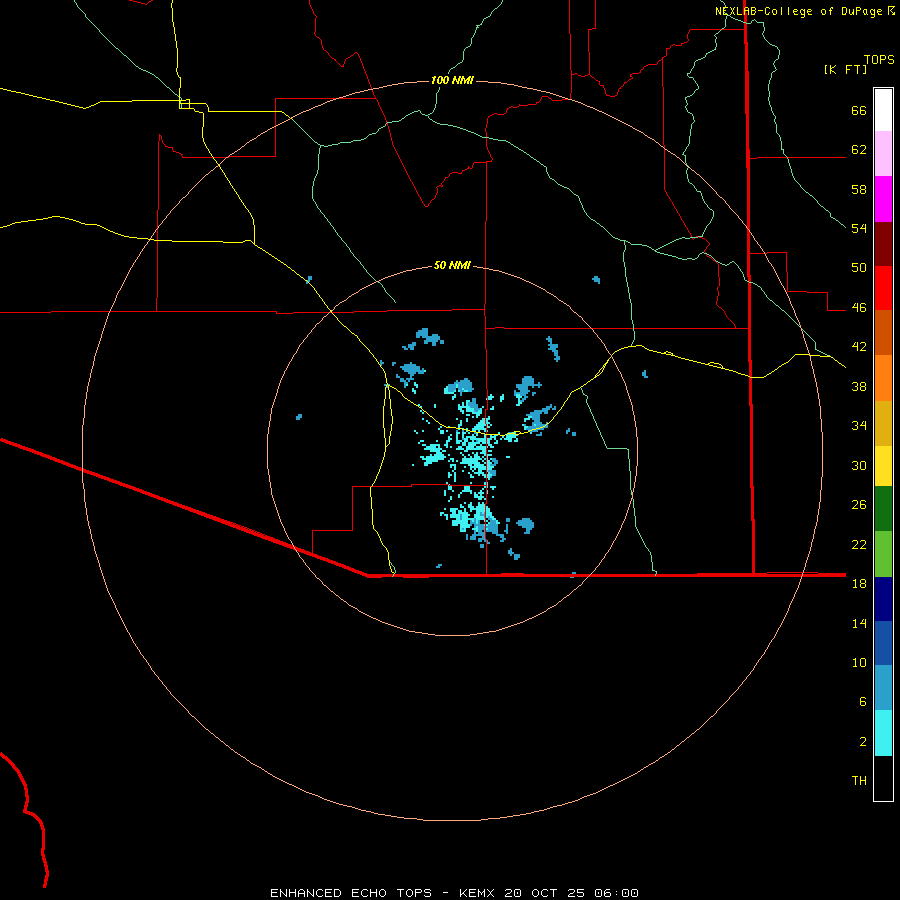Click the 'NEXLAB-College of DuPage' credit text

click(800, 11)
